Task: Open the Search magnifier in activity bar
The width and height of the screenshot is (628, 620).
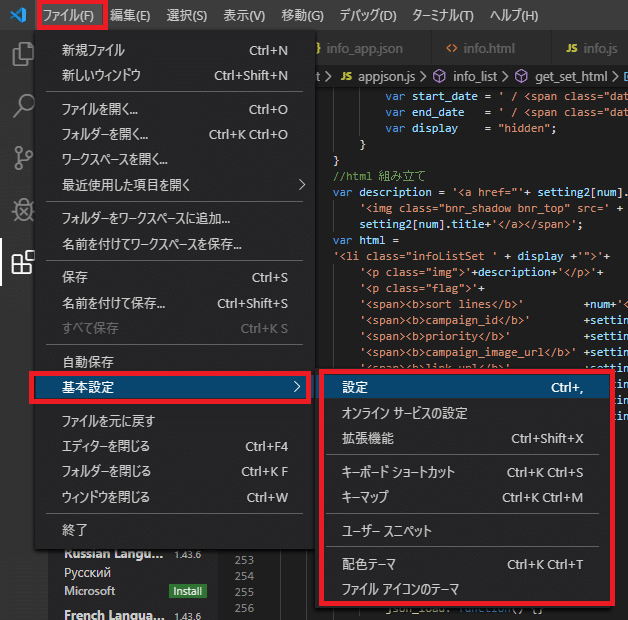Action: pos(23,106)
